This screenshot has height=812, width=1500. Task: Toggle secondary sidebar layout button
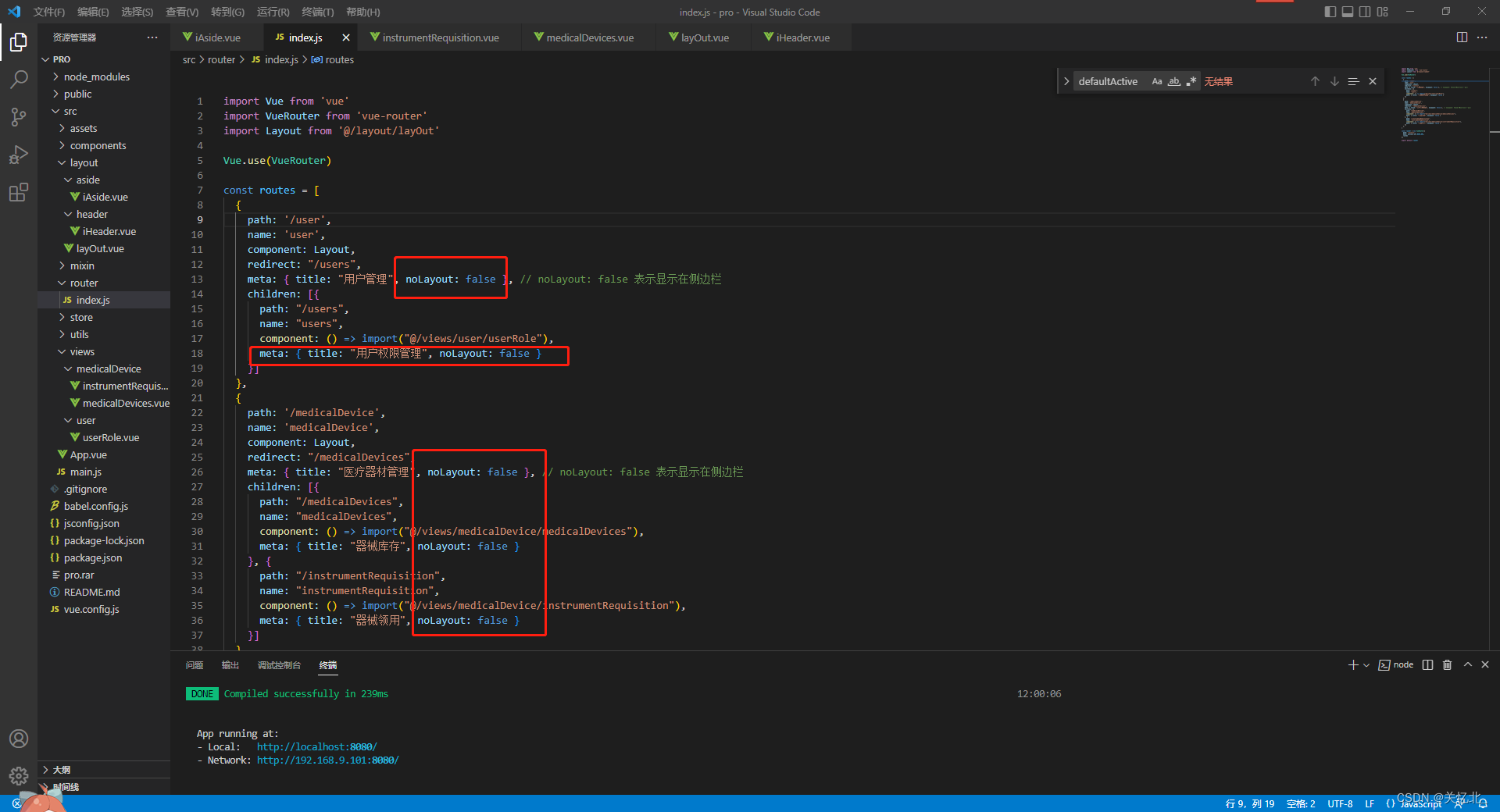coord(1365,12)
